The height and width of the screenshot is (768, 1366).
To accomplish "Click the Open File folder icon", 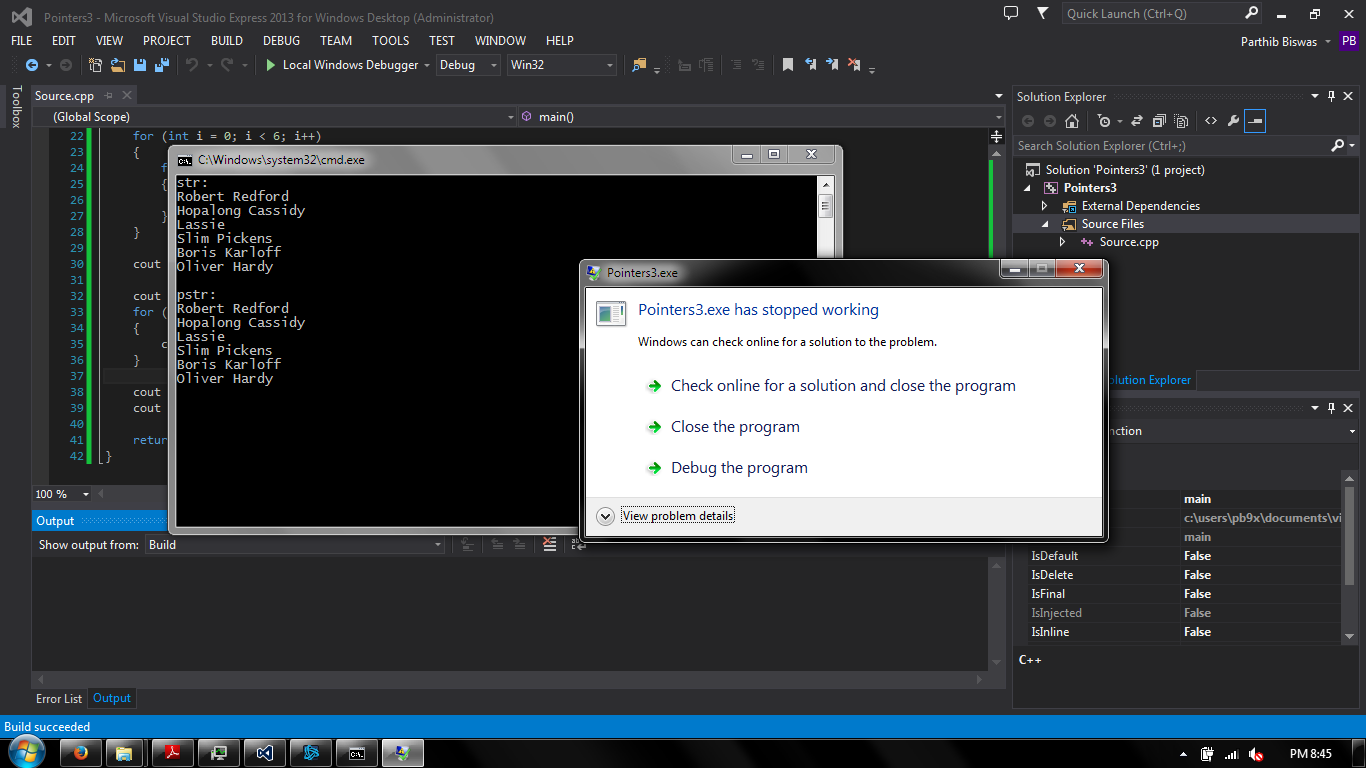I will click(x=118, y=65).
